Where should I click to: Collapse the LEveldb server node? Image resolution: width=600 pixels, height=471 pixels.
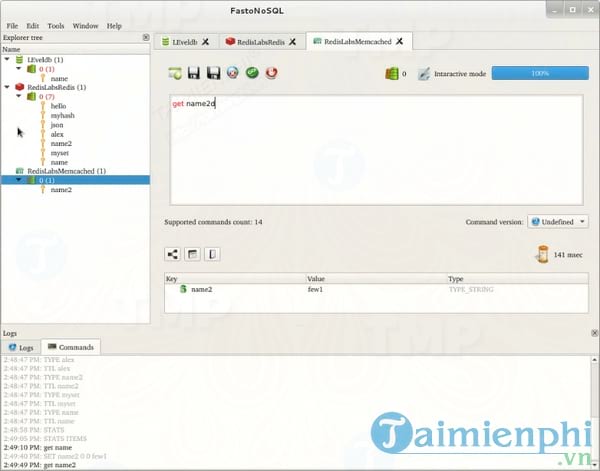point(8,59)
